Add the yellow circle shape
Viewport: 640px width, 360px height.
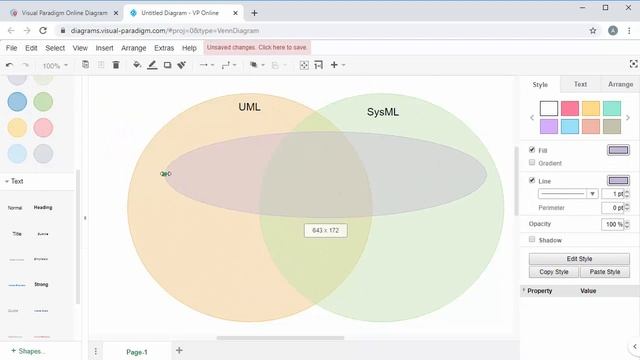tap(17, 128)
